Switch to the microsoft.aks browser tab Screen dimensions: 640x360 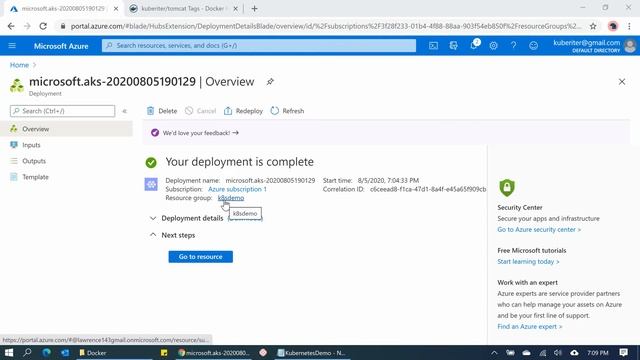click(63, 9)
